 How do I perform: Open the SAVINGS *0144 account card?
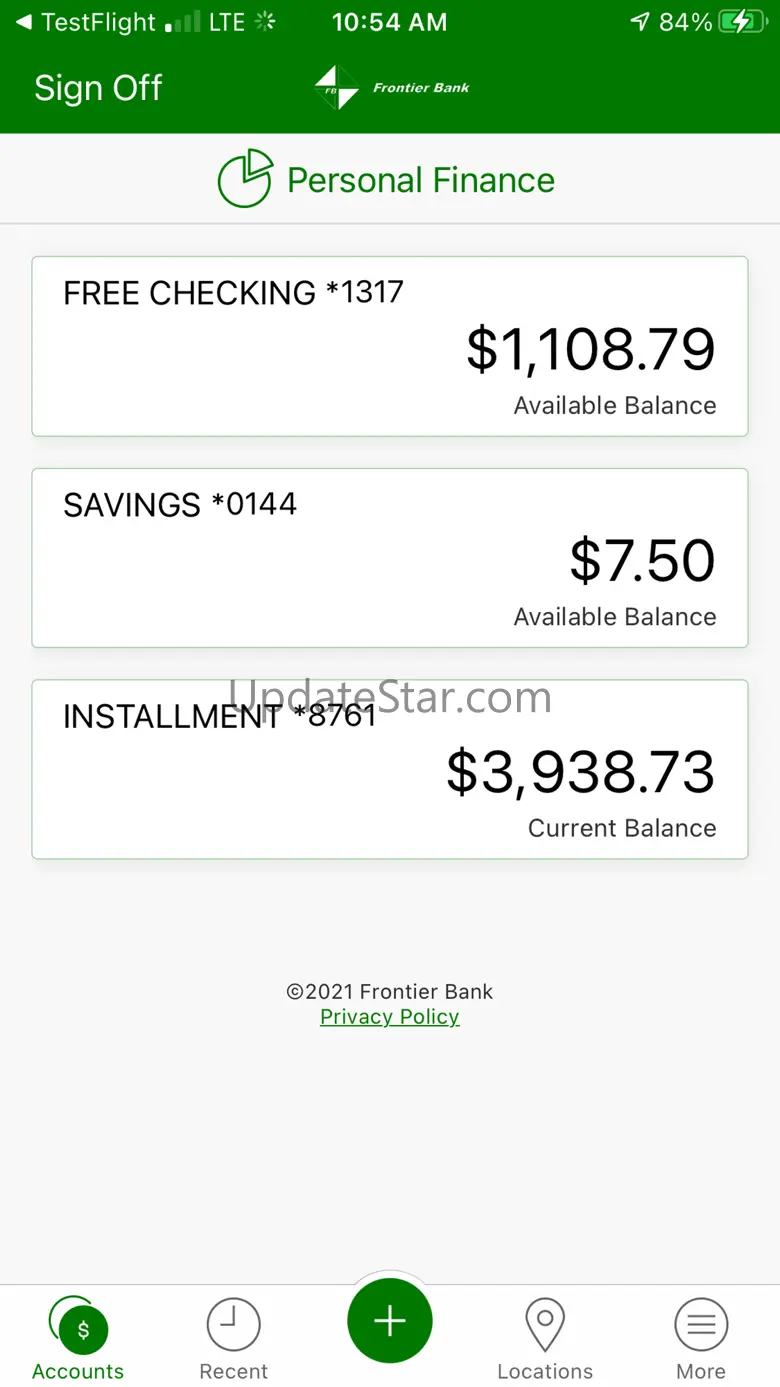coord(390,558)
